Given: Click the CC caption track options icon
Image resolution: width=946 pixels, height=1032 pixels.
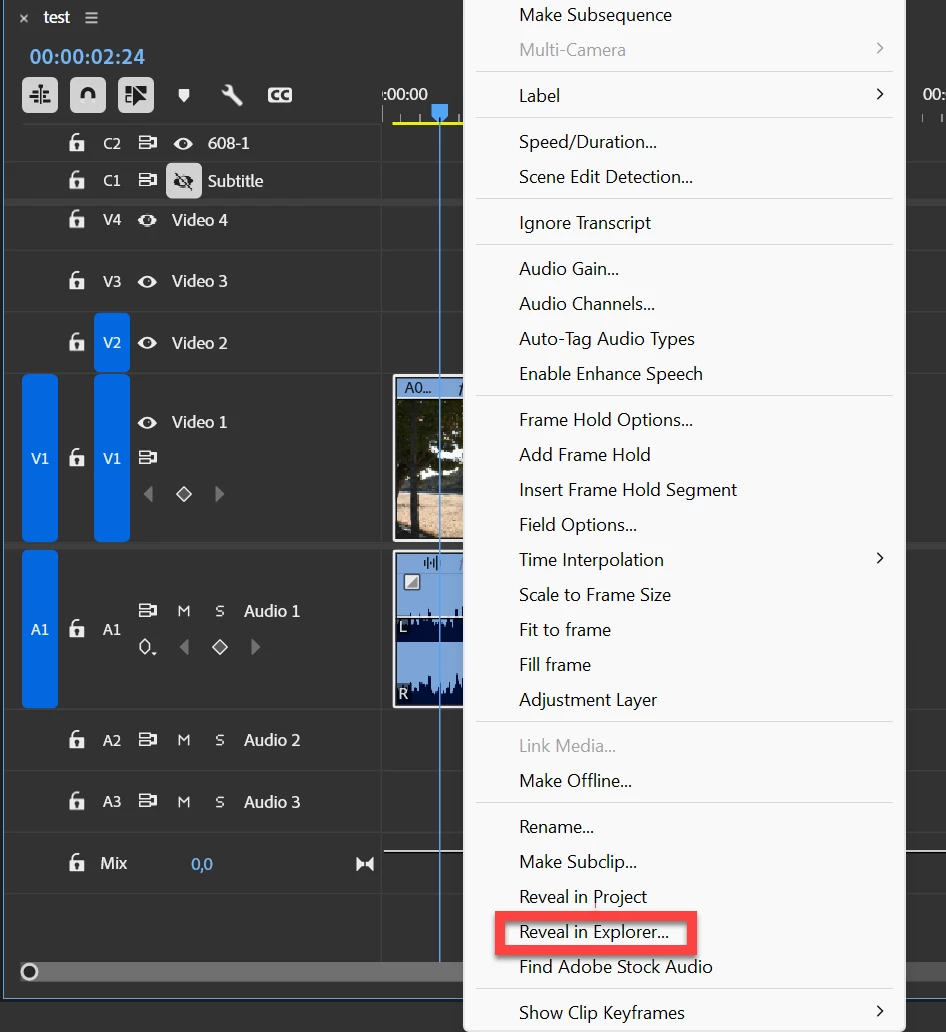Looking at the screenshot, I should pos(280,95).
